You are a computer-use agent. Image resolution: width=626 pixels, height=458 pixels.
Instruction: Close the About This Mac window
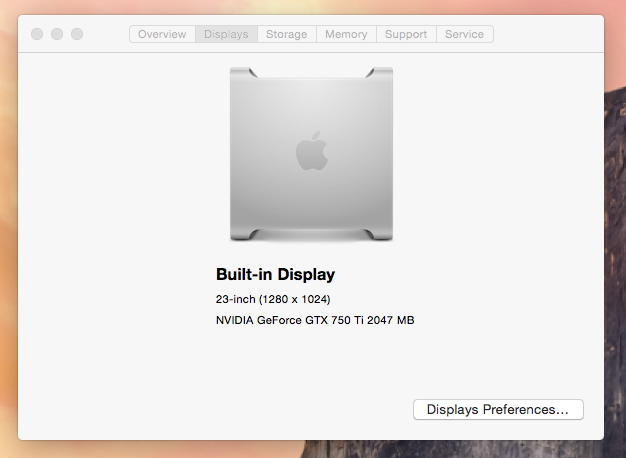pyautogui.click(x=37, y=34)
